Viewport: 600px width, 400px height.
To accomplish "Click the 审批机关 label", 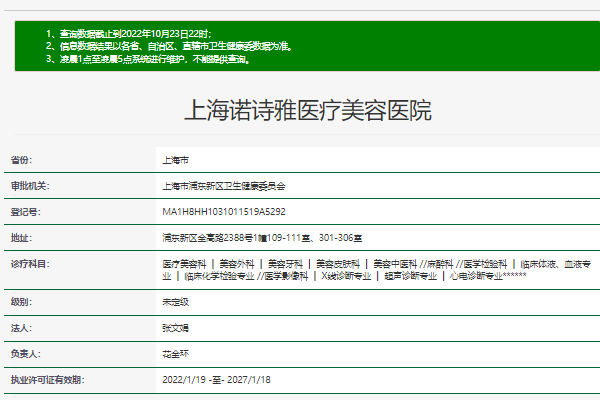I will click(x=30, y=186).
